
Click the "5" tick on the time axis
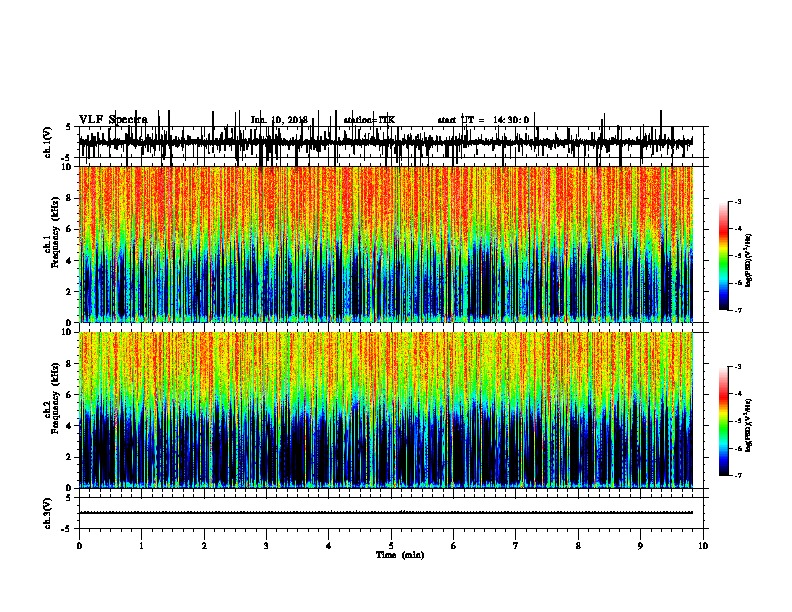[391, 546]
